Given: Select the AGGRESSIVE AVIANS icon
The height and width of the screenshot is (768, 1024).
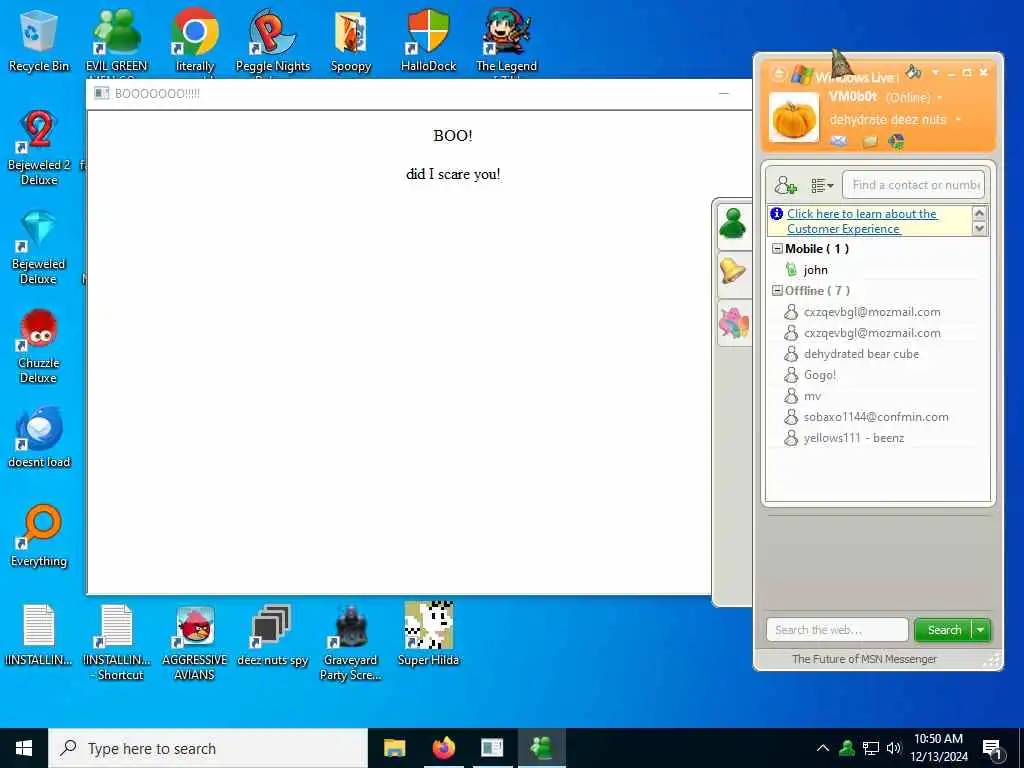Looking at the screenshot, I should point(195,643).
